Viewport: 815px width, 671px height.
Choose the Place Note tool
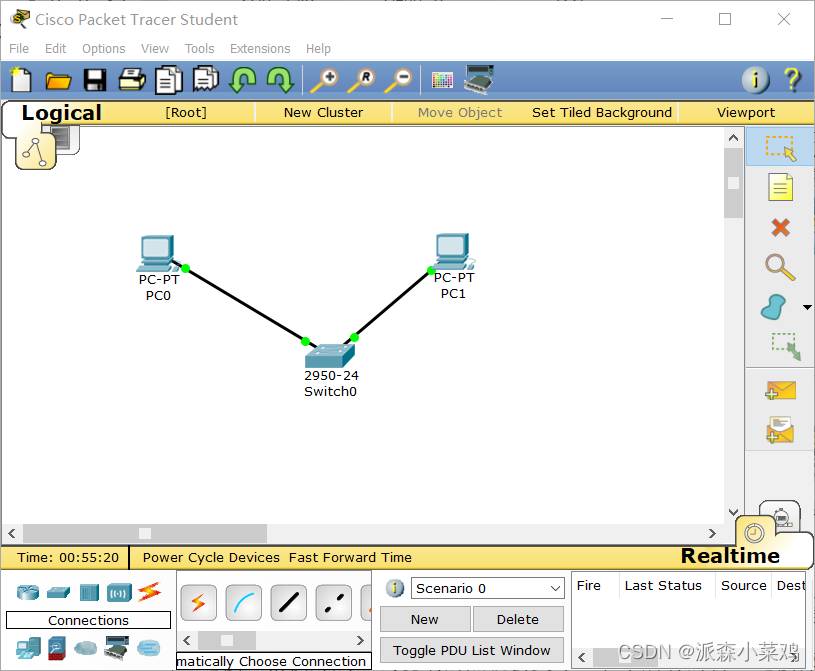[x=780, y=187]
